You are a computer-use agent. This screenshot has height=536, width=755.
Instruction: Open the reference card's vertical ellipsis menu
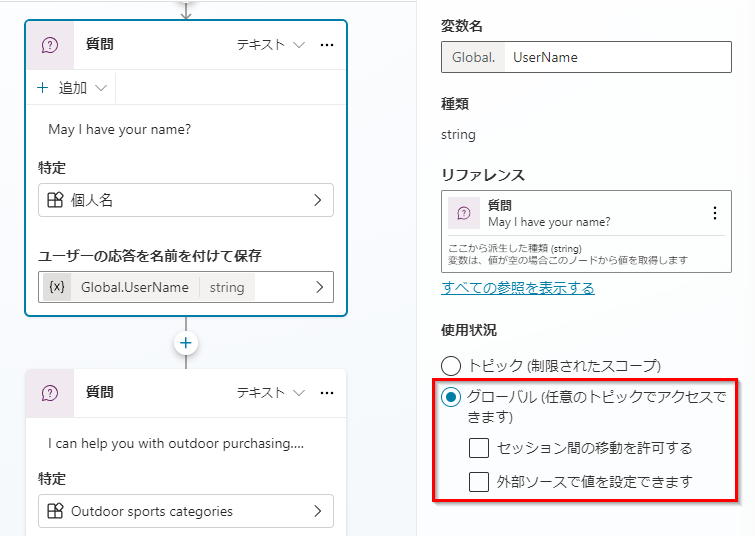pyautogui.click(x=714, y=213)
